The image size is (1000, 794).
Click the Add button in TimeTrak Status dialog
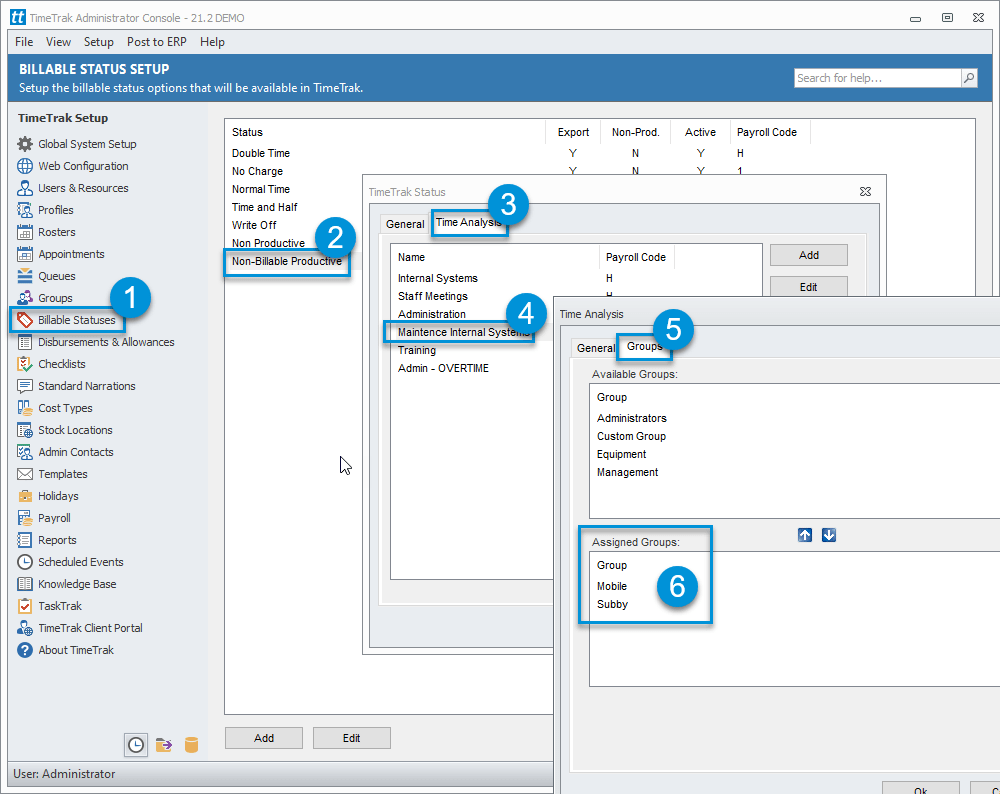click(x=808, y=255)
